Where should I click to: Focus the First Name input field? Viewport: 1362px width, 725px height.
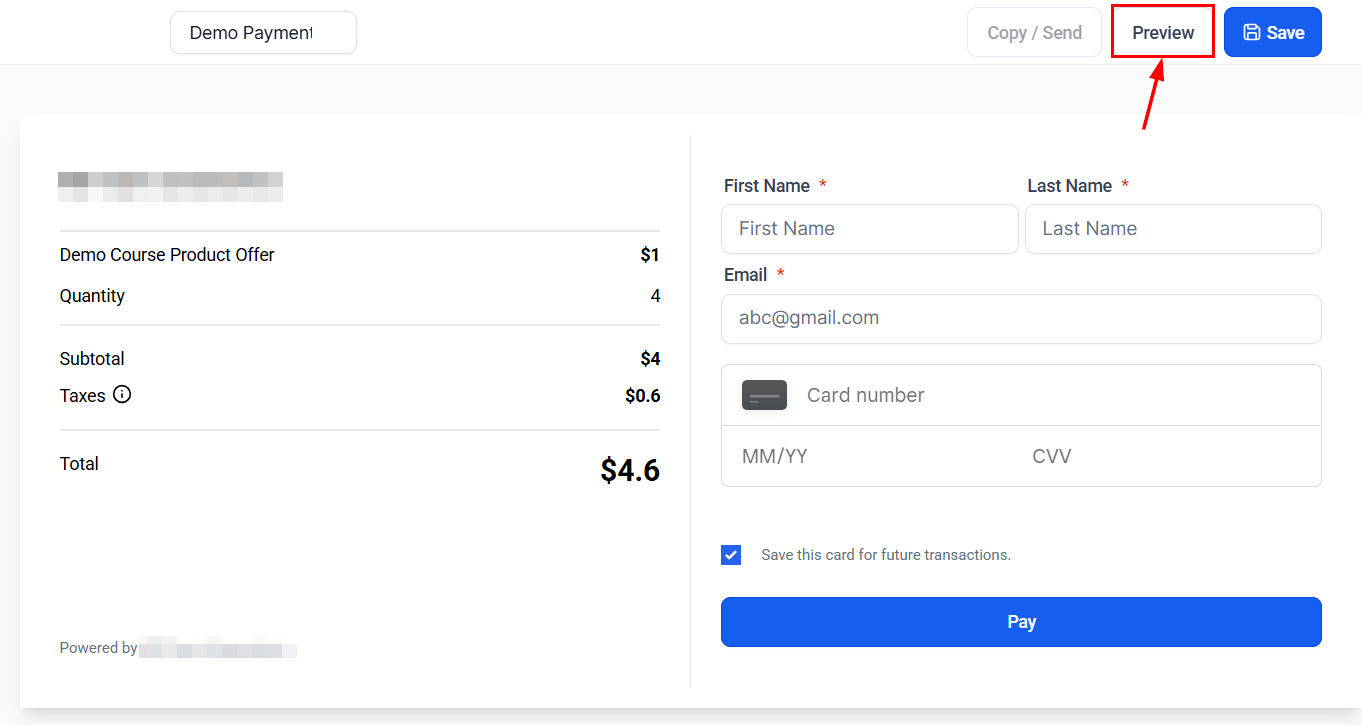coord(869,229)
